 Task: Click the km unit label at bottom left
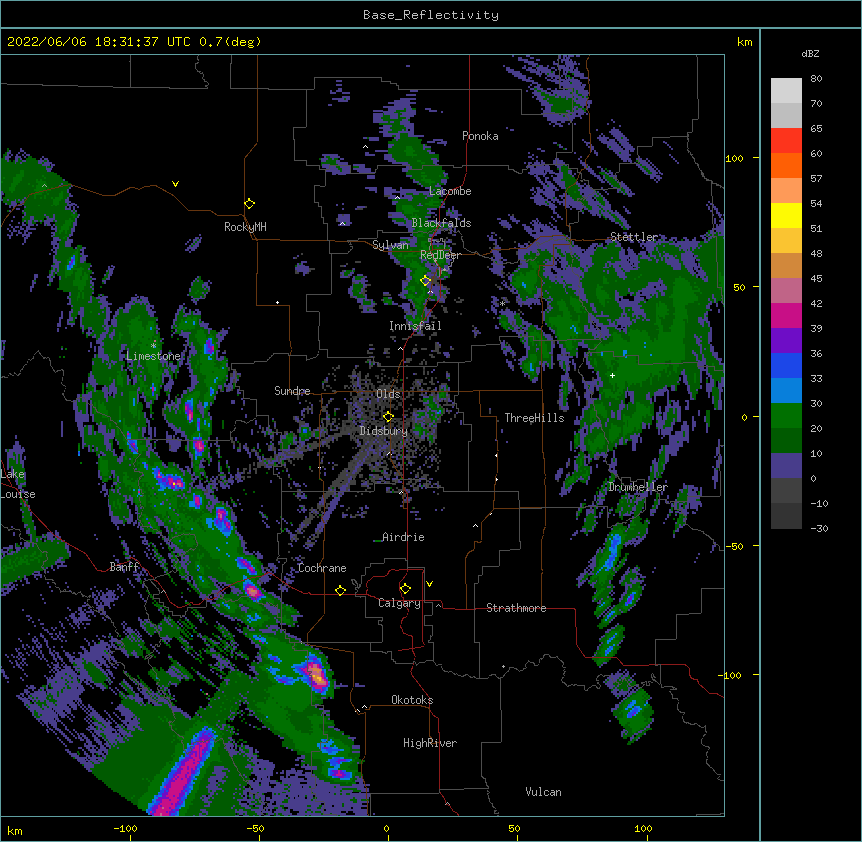(x=15, y=830)
